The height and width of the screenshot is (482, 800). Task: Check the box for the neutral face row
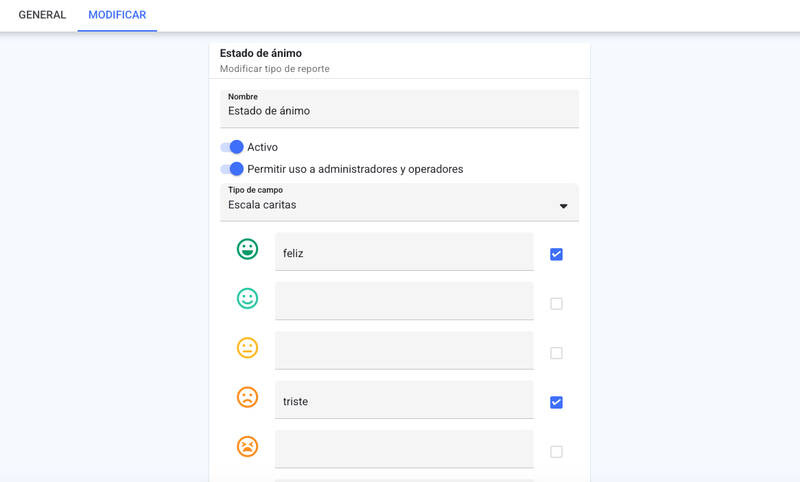[556, 353]
